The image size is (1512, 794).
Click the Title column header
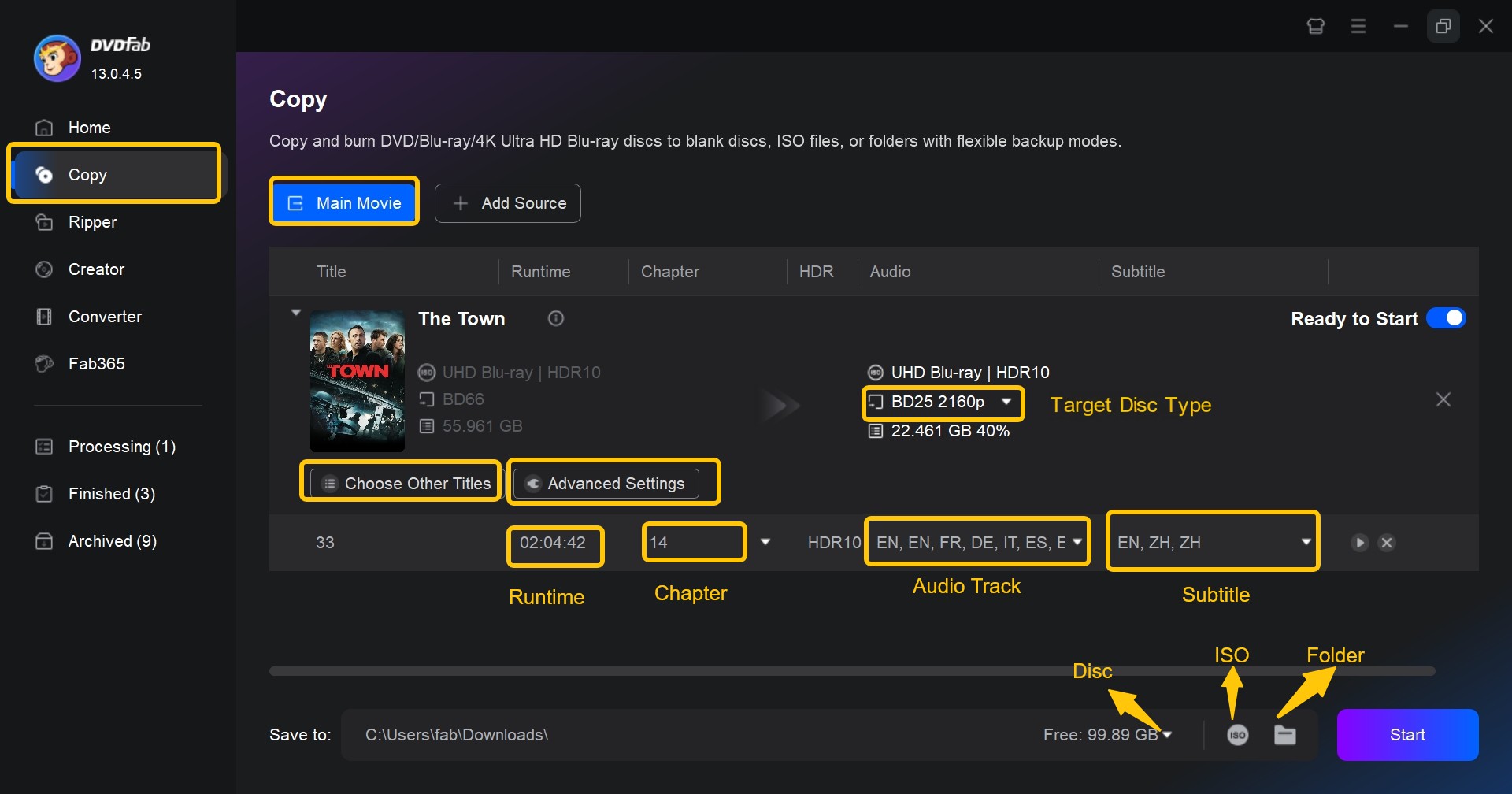331,271
